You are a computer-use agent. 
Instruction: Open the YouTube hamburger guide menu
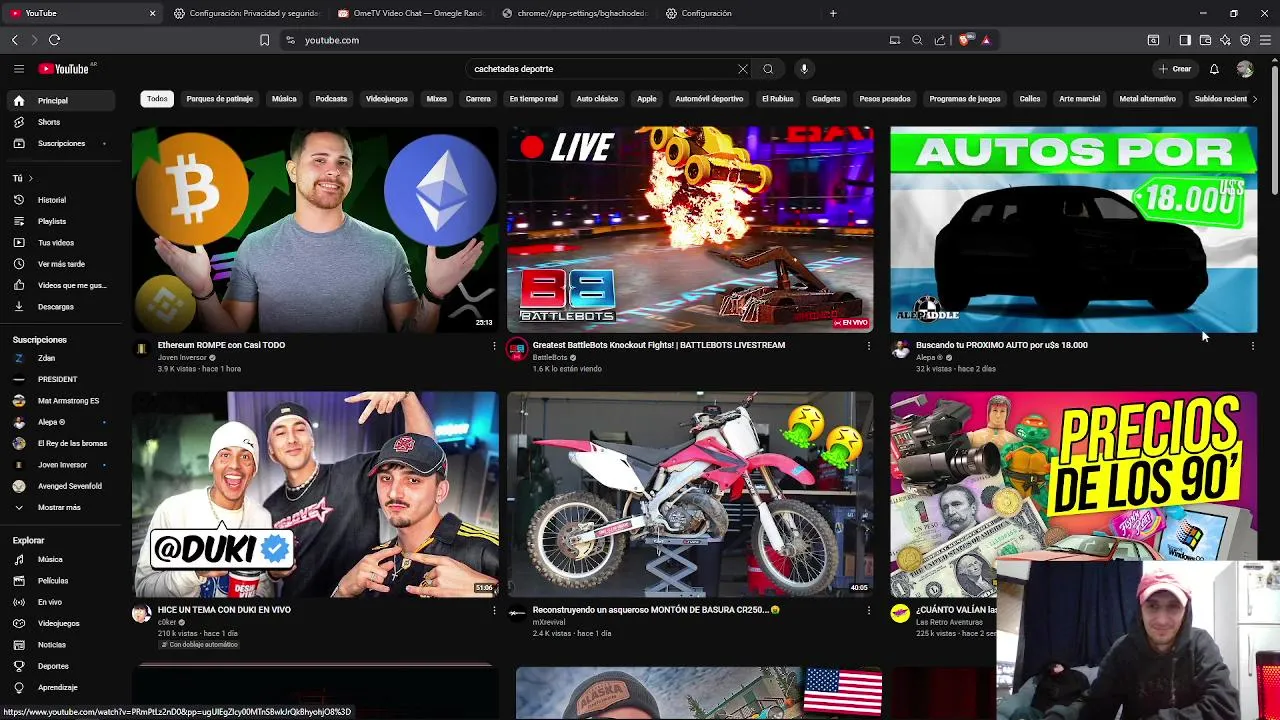[19, 69]
